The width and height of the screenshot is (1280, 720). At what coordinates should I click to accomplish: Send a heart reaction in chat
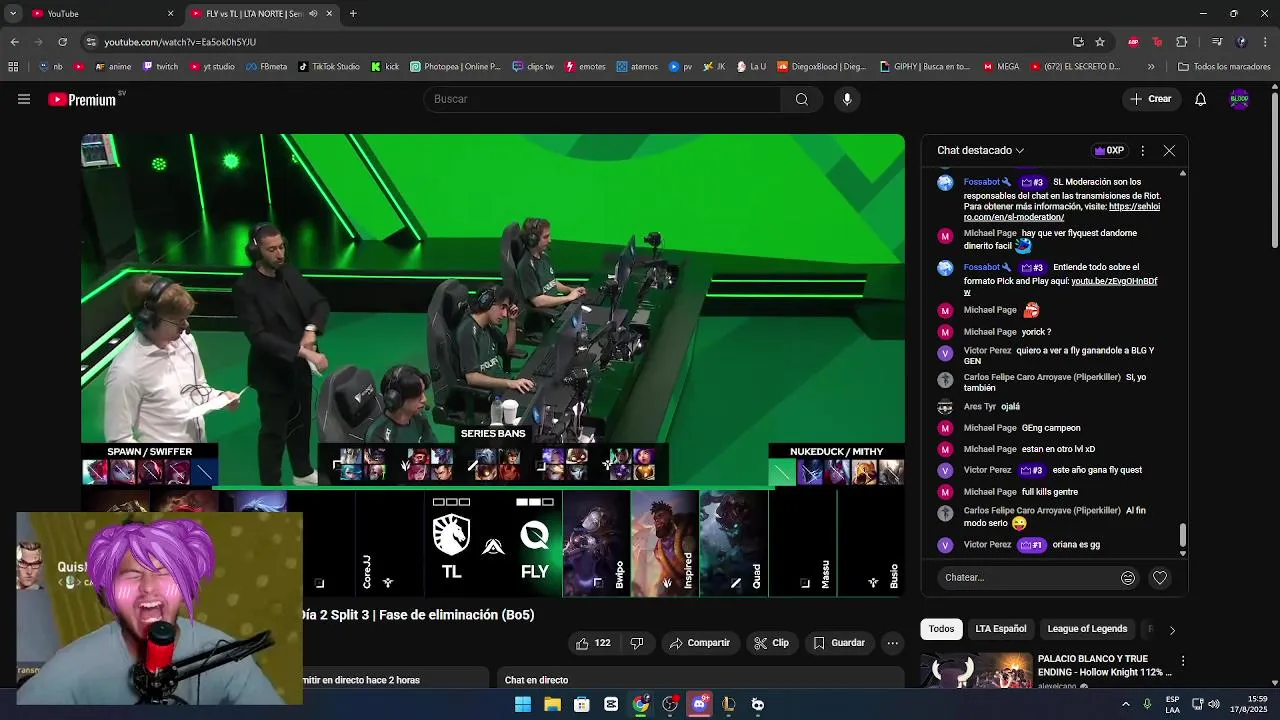(1160, 578)
